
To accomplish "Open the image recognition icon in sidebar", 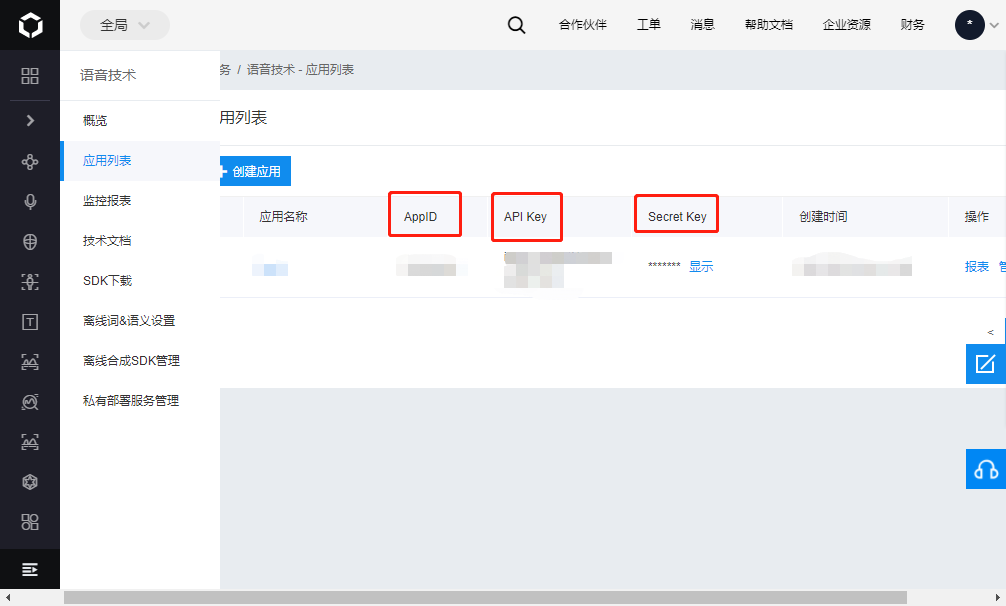I will 30,361.
